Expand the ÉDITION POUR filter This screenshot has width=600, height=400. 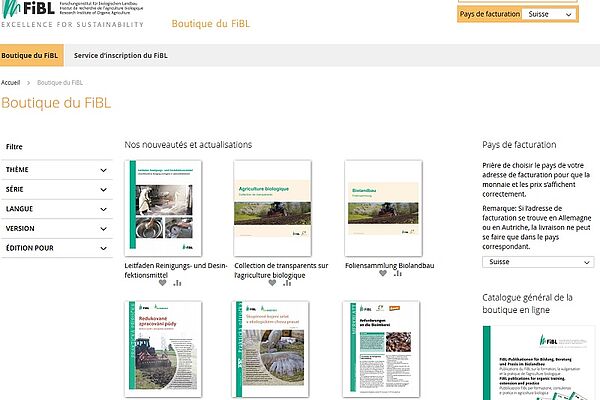pos(57,248)
